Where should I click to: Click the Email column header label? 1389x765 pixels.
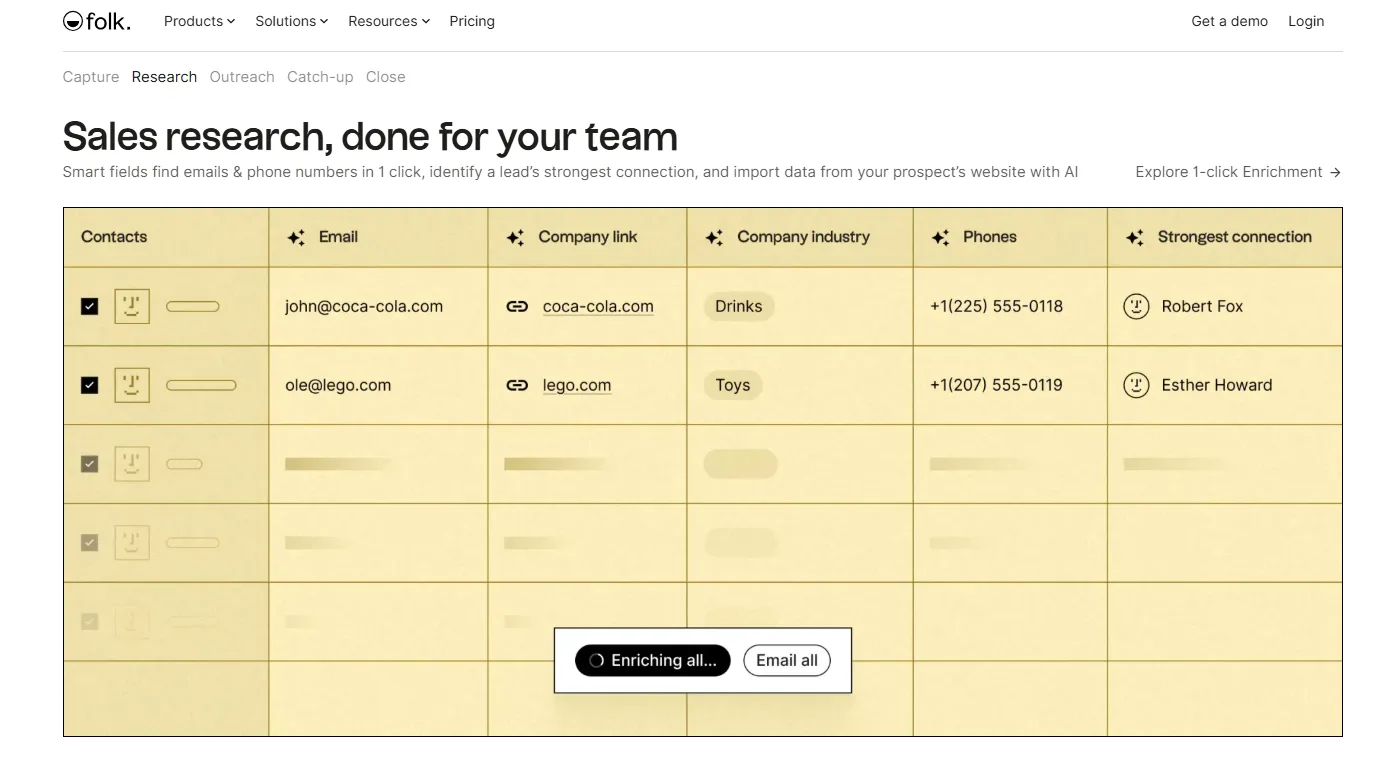(x=338, y=237)
